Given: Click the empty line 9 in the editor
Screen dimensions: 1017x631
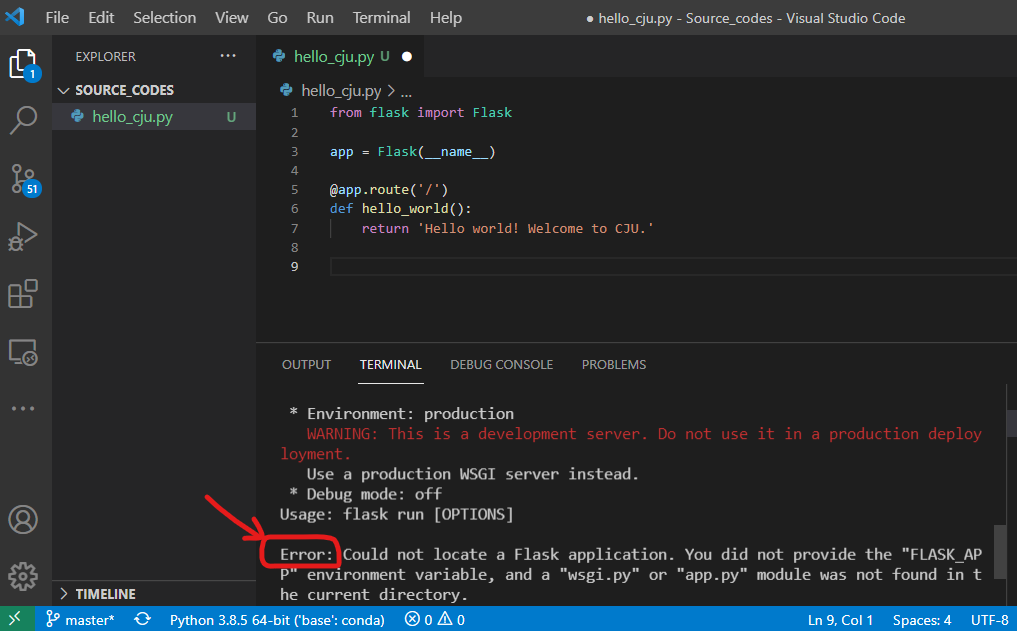Looking at the screenshot, I should (x=673, y=267).
